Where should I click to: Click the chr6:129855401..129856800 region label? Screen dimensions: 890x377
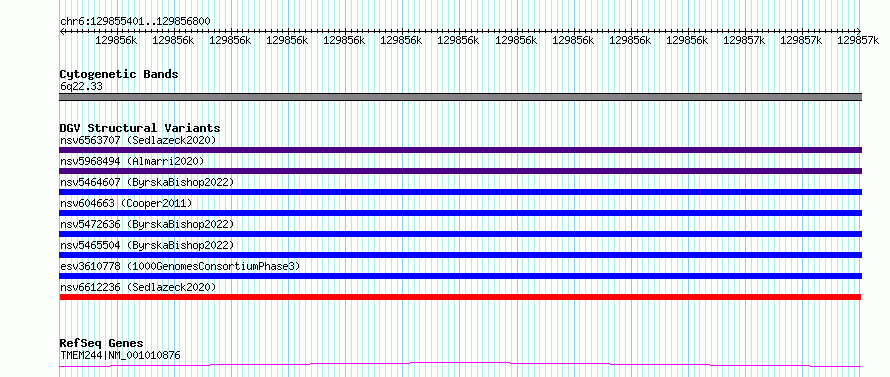pyautogui.click(x=135, y=22)
